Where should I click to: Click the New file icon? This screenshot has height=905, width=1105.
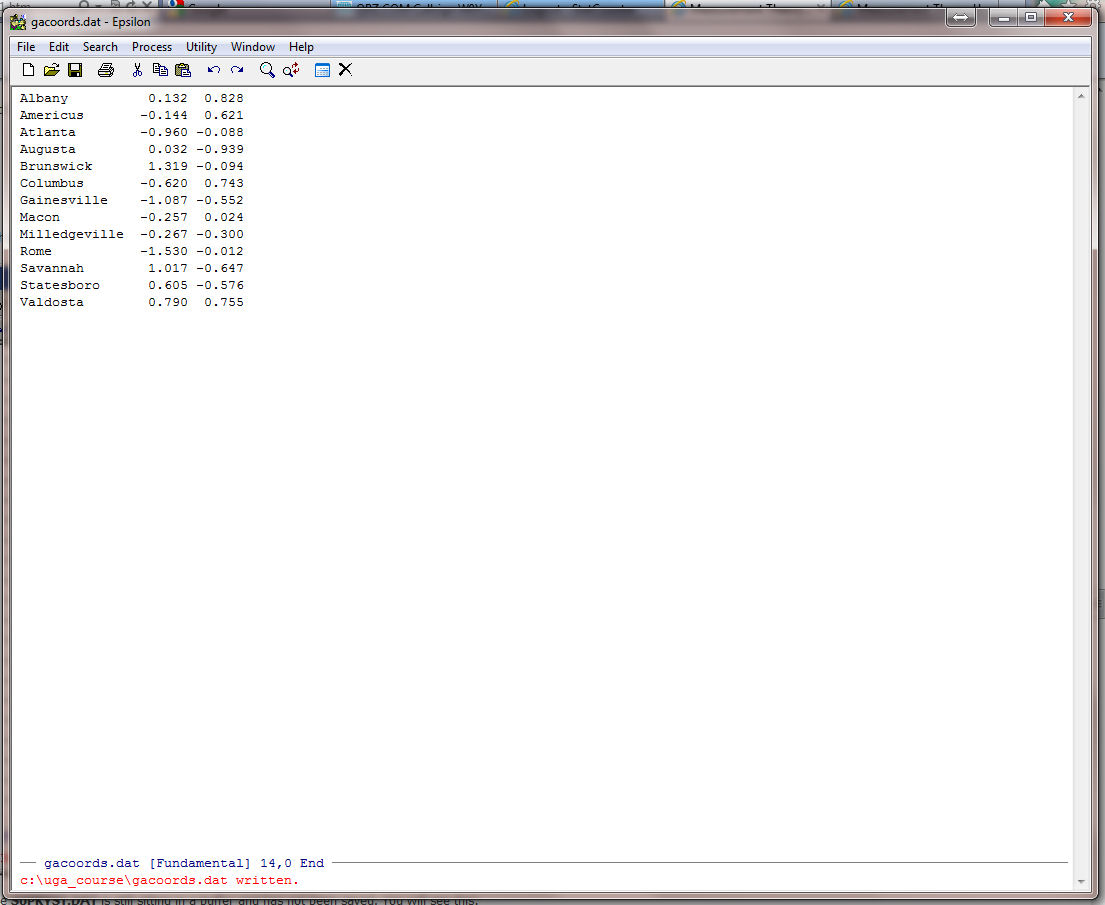(28, 70)
